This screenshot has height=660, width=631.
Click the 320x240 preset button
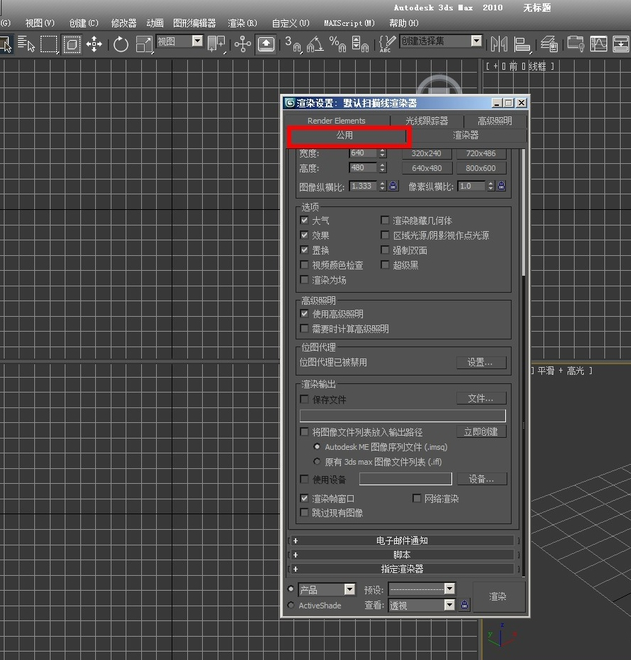(426, 153)
